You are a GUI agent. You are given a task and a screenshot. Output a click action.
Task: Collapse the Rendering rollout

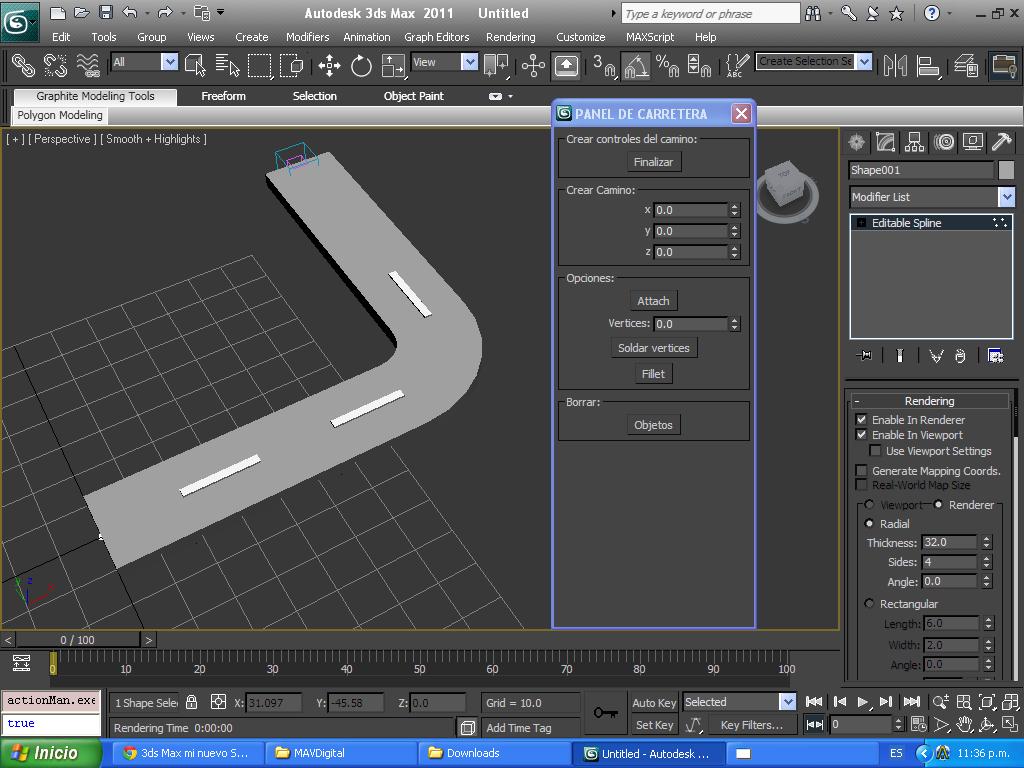coord(928,401)
